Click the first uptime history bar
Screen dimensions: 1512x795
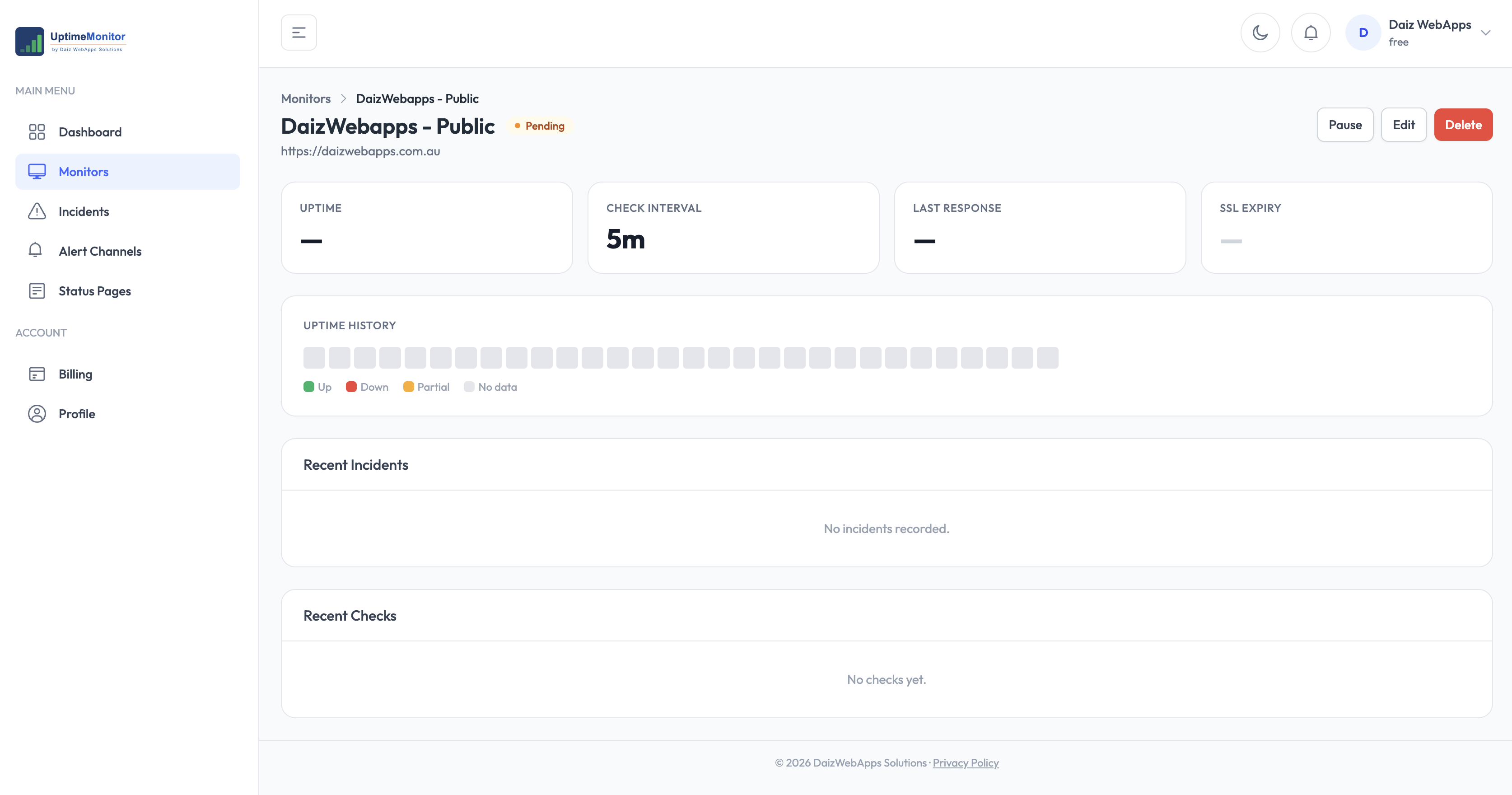[x=314, y=358]
